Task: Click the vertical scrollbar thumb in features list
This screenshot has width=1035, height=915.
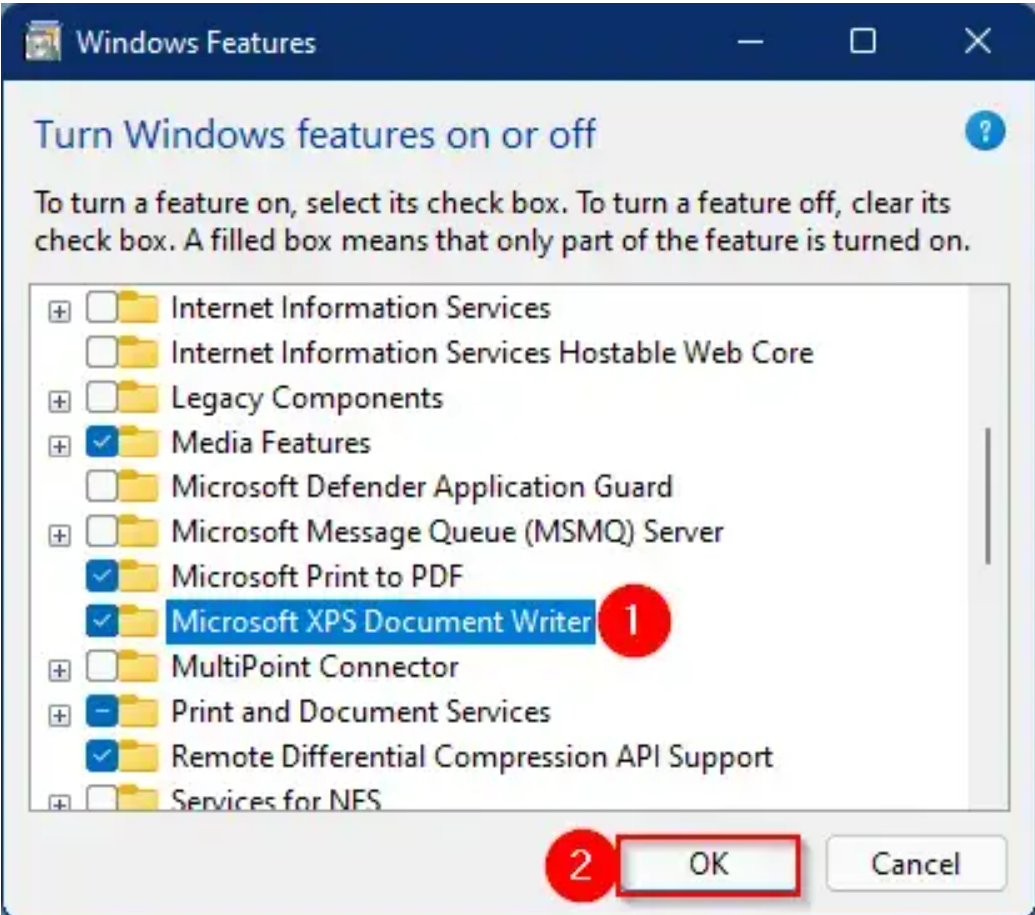Action: click(x=988, y=496)
